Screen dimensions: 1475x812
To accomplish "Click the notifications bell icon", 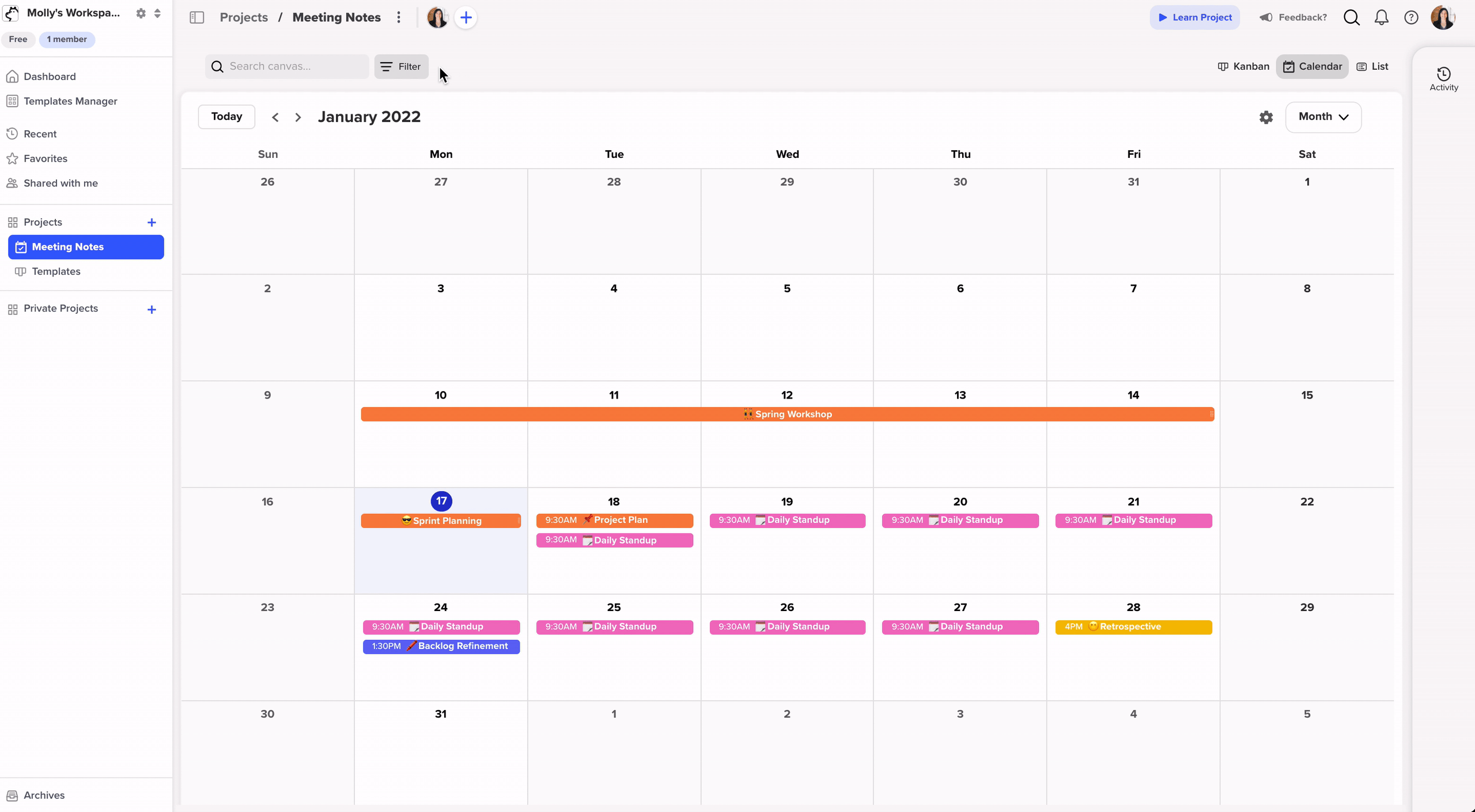I will 1381,17.
